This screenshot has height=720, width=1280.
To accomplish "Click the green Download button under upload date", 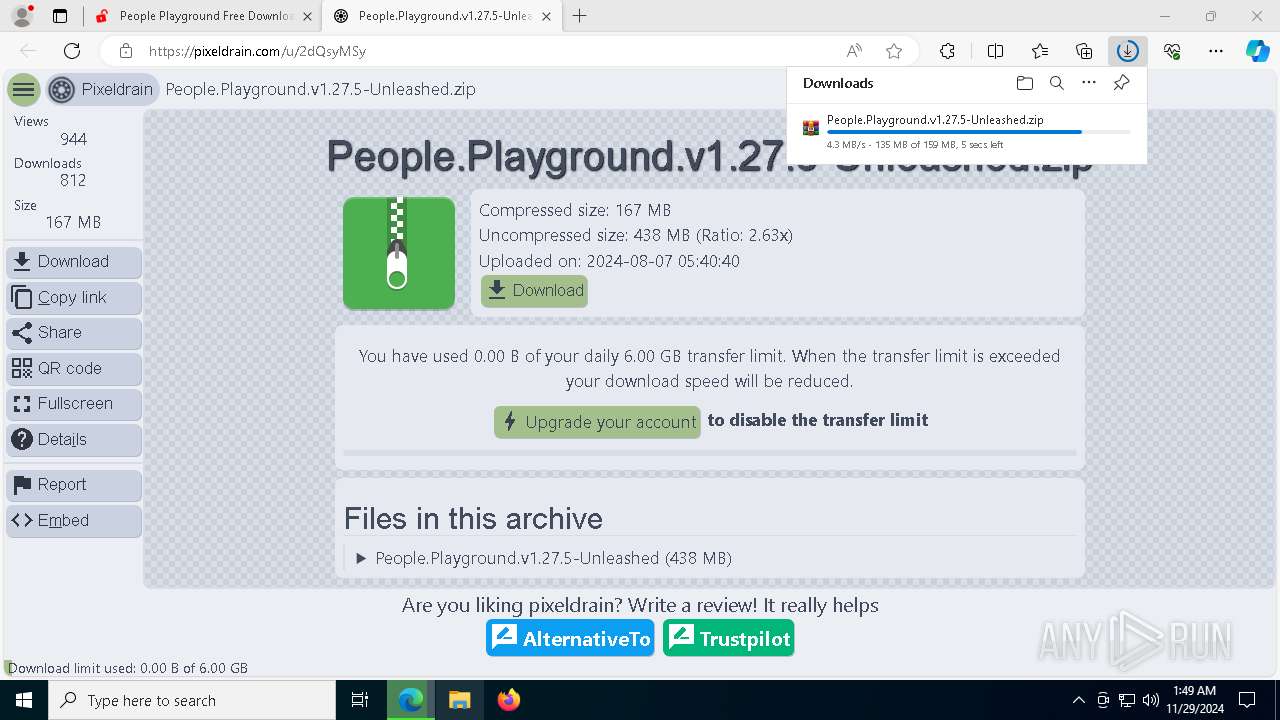I will (534, 291).
